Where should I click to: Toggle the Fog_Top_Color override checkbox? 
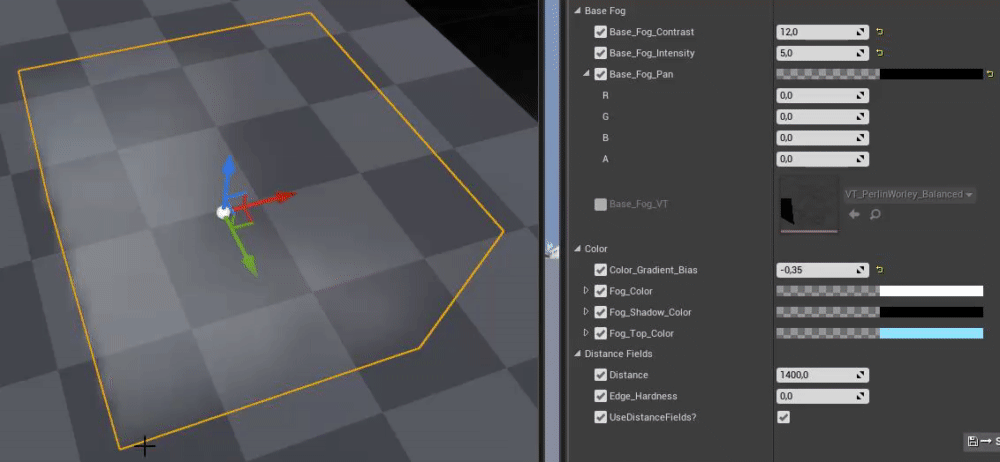click(x=600, y=333)
